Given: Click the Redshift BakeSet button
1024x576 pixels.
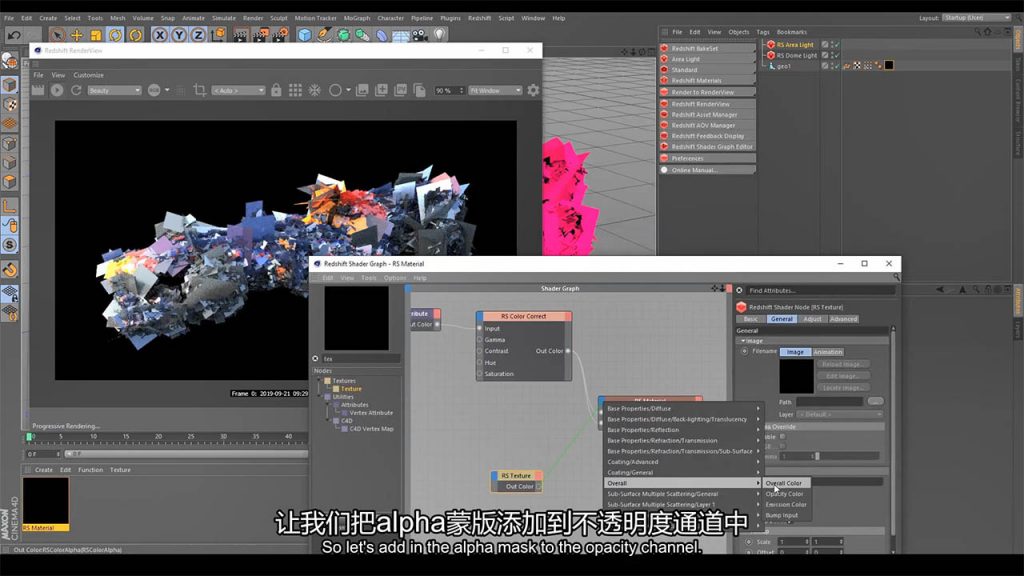Looking at the screenshot, I should (x=707, y=48).
